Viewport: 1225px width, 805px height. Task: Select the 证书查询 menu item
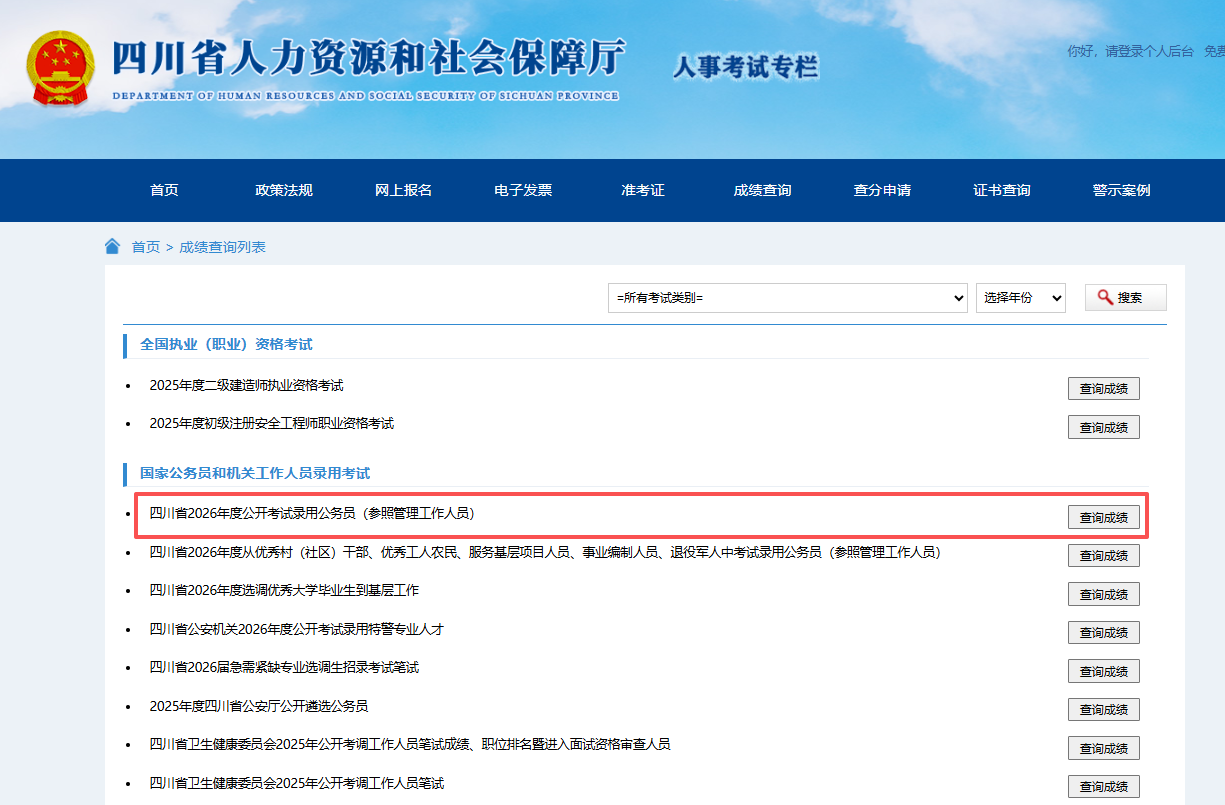[1002, 190]
